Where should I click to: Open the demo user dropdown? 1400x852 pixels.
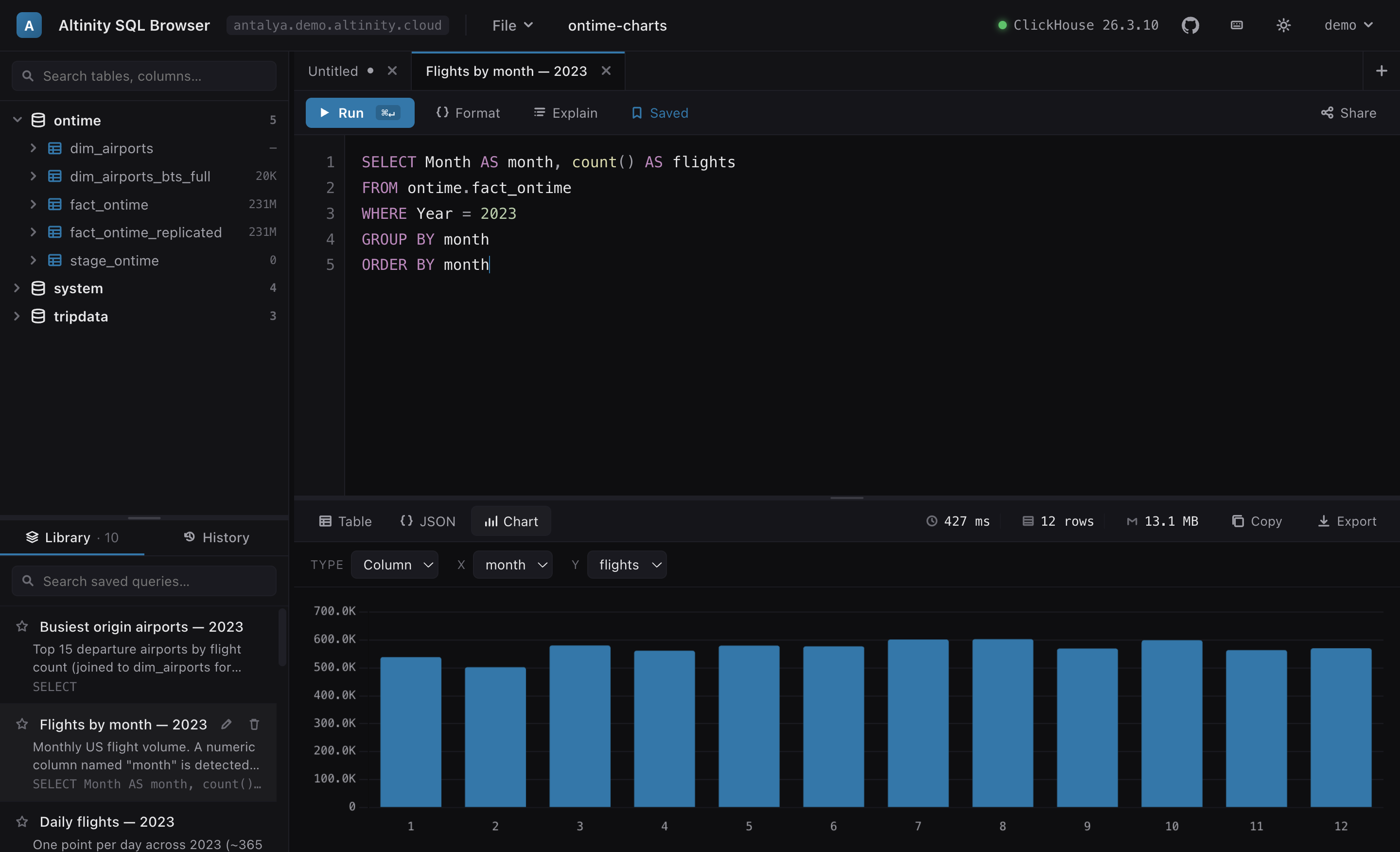click(1348, 26)
